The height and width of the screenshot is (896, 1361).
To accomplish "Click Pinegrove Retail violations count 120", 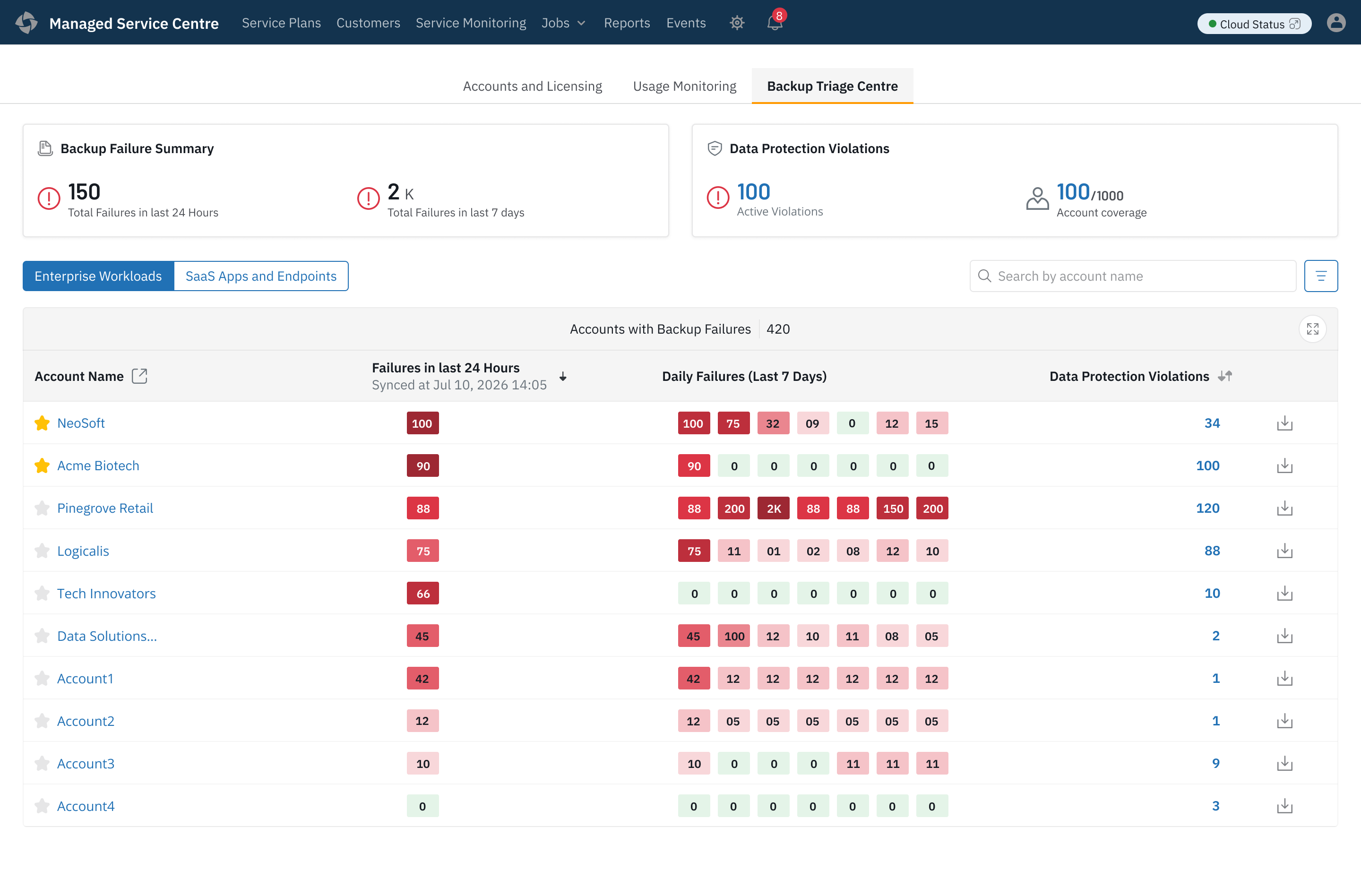I will pyautogui.click(x=1207, y=508).
